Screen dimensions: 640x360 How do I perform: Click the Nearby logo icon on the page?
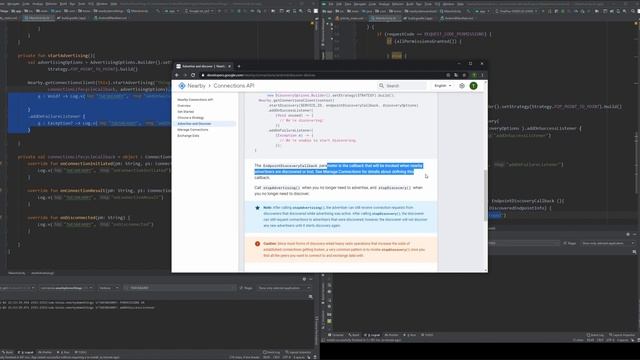point(182,86)
